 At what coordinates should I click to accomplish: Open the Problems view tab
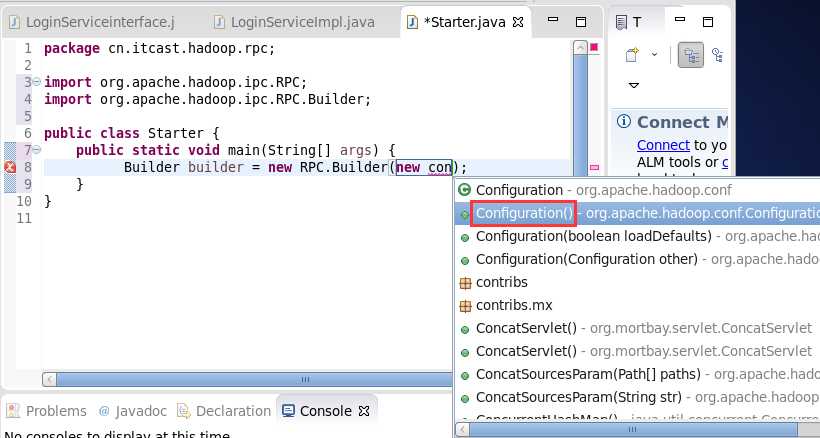pos(46,411)
